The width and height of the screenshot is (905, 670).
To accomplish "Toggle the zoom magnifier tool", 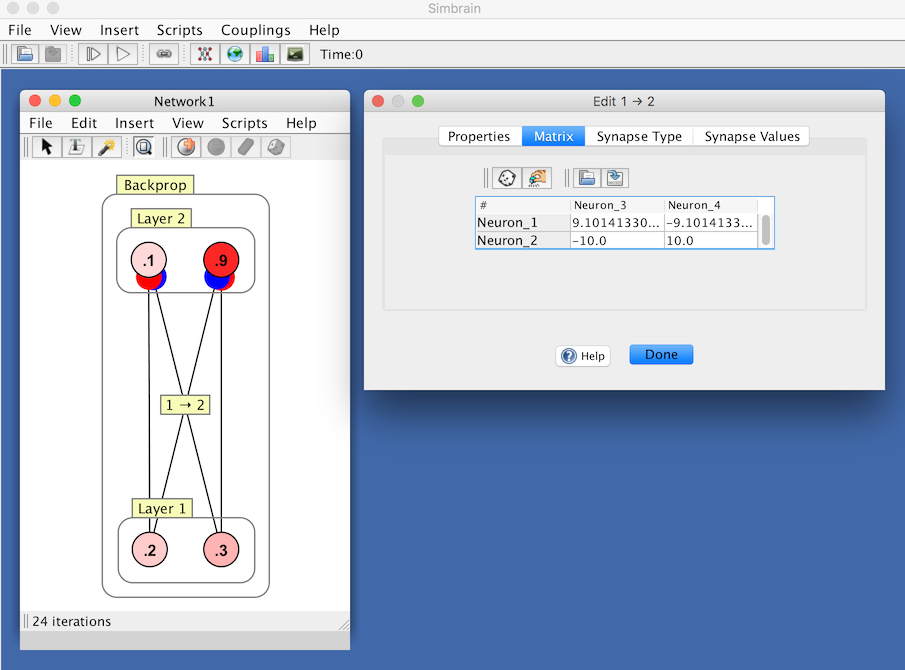I will 144,147.
